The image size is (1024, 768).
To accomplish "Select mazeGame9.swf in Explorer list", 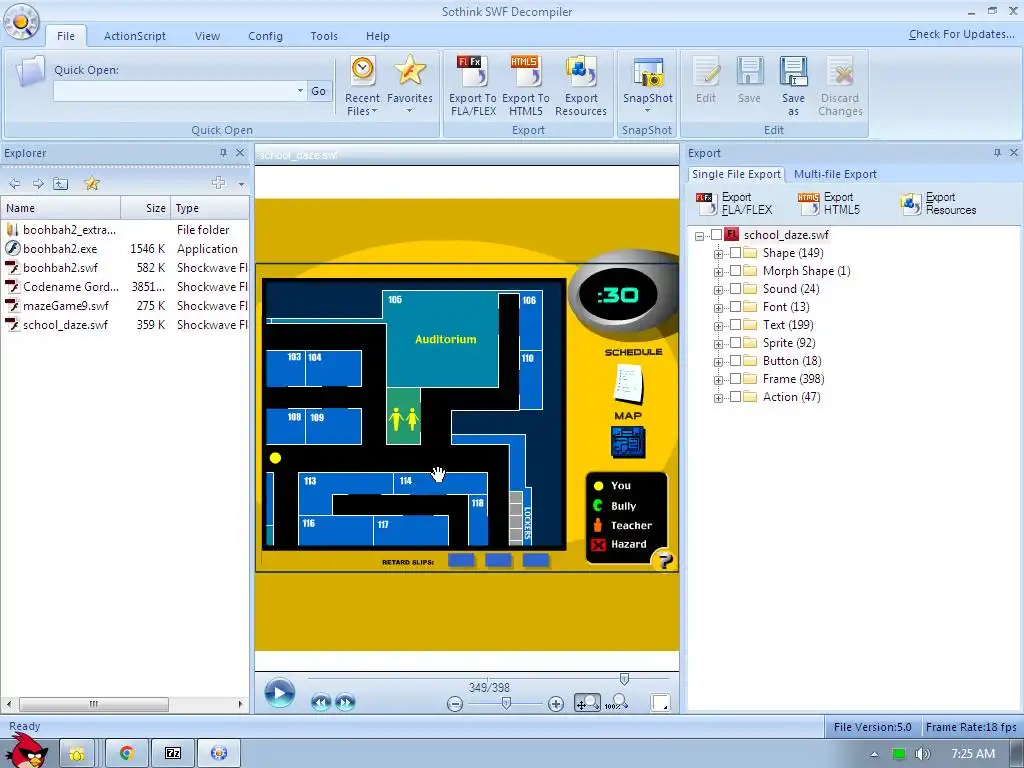I will [125, 306].
